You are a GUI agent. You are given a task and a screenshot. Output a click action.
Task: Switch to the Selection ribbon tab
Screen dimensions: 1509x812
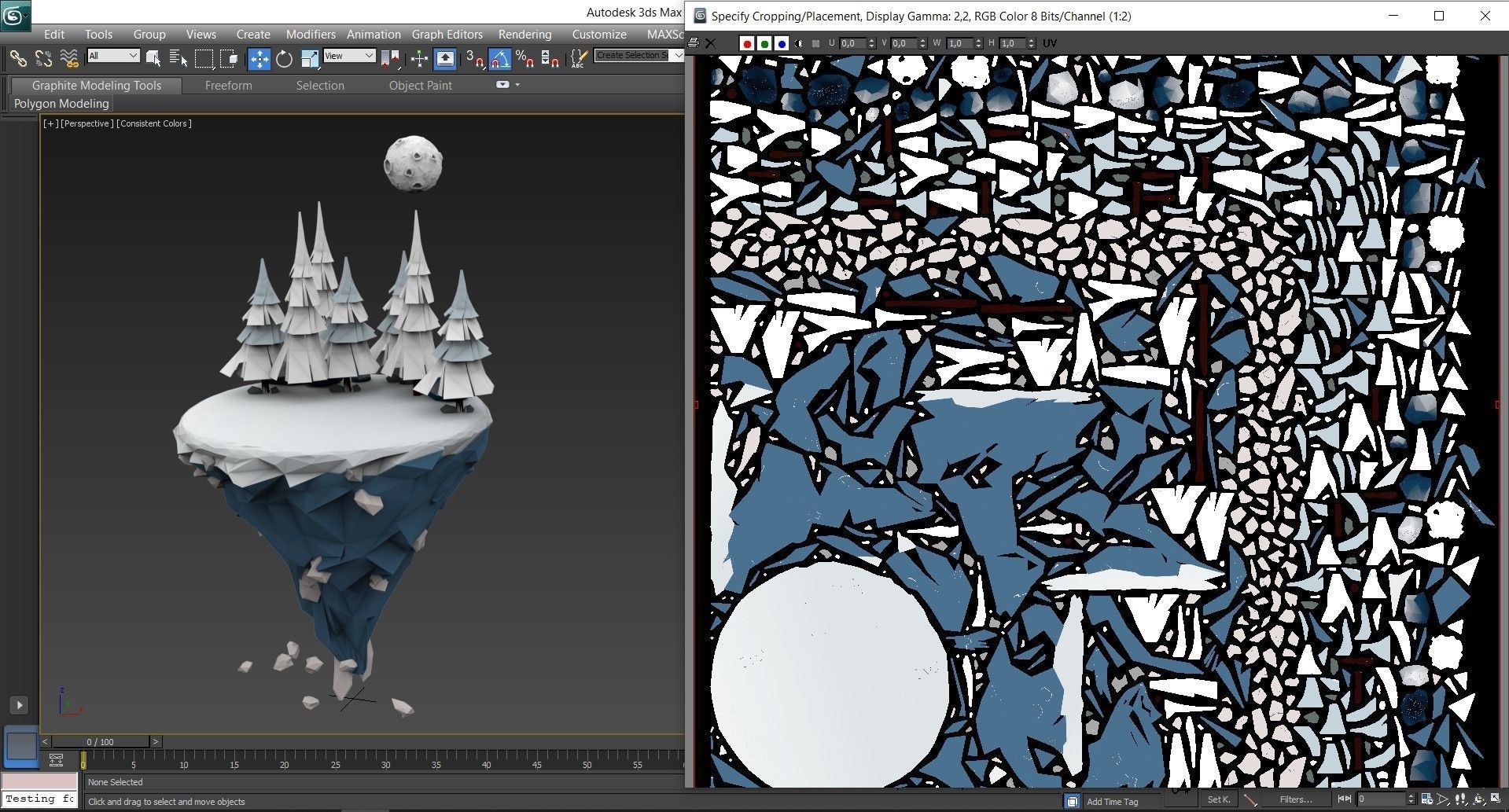pos(320,86)
